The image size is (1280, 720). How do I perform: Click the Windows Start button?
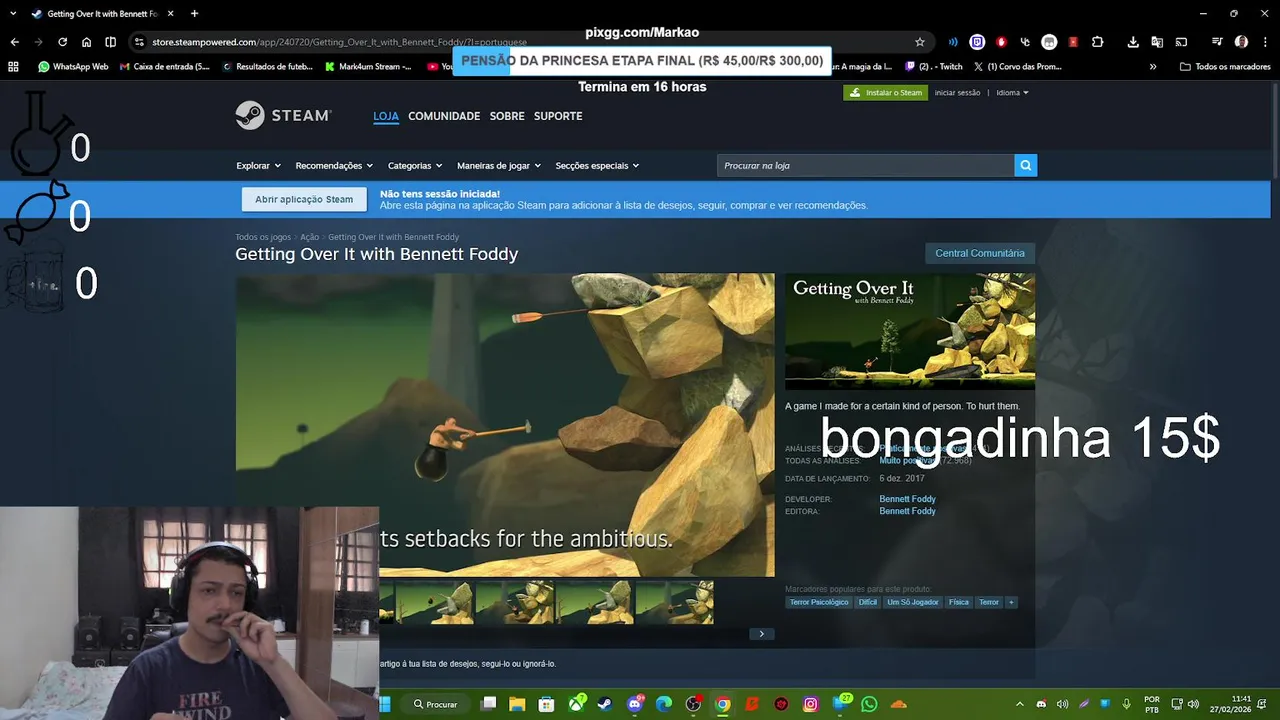[385, 704]
